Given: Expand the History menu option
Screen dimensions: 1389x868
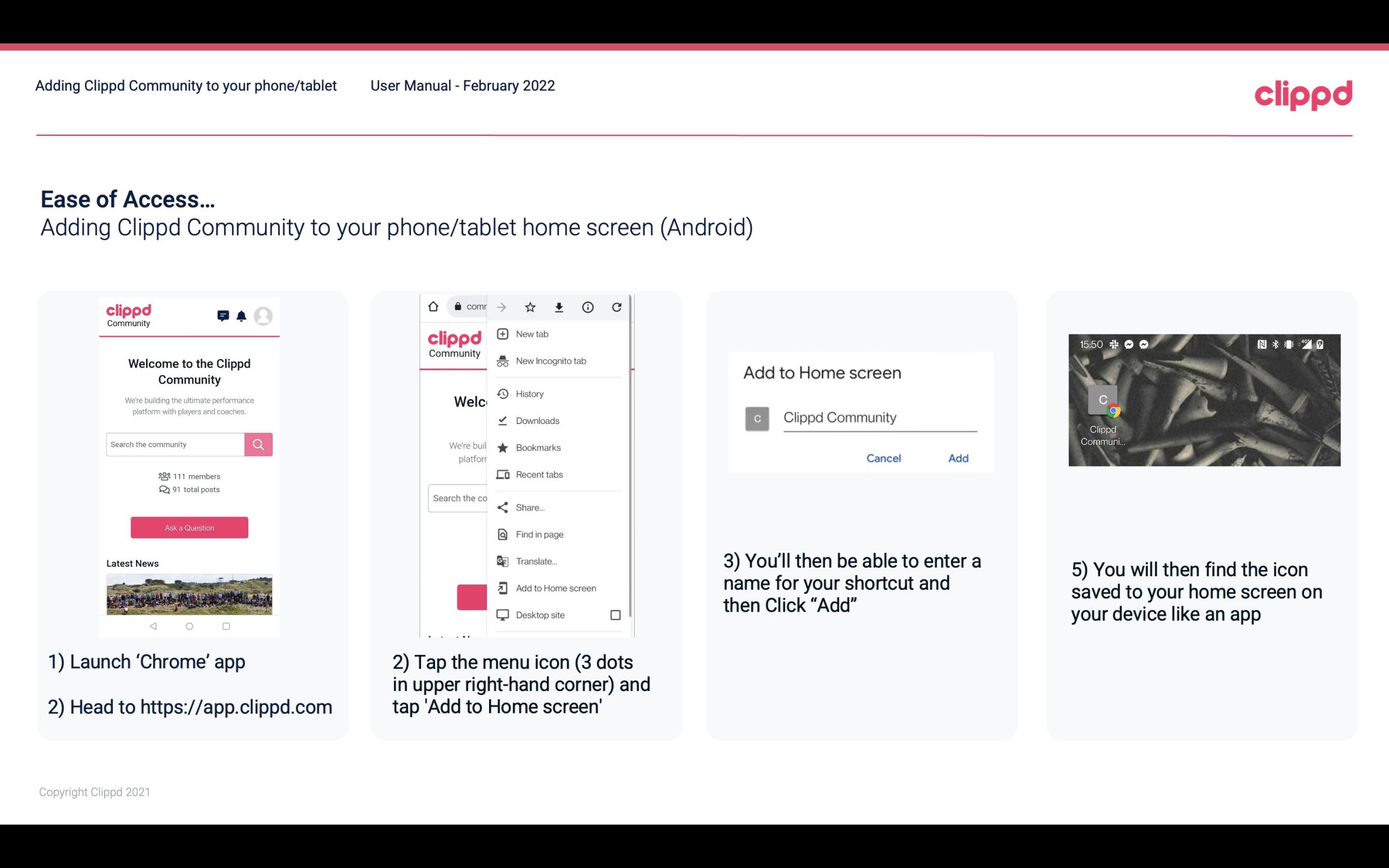Looking at the screenshot, I should point(530,393).
